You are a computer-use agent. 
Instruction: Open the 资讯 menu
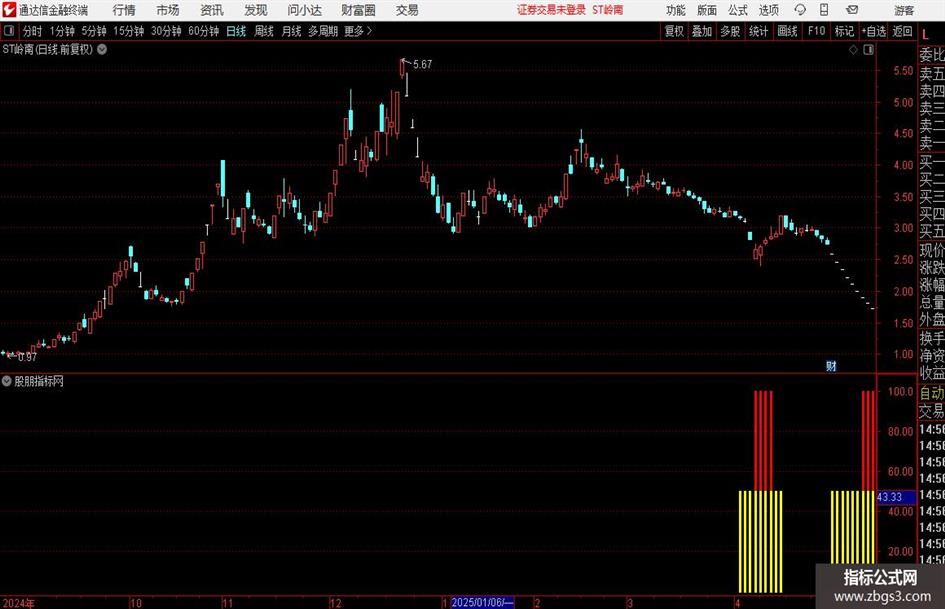pyautogui.click(x=212, y=10)
